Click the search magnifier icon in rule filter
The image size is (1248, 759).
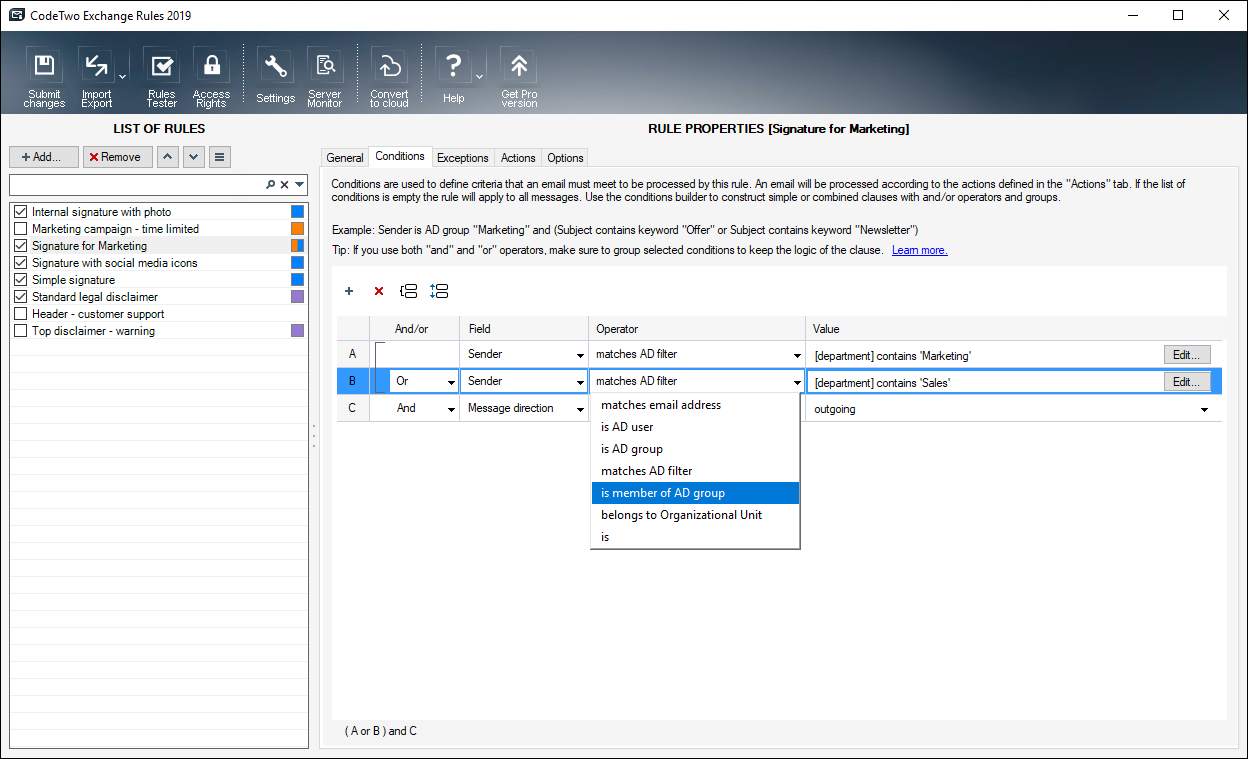click(270, 185)
